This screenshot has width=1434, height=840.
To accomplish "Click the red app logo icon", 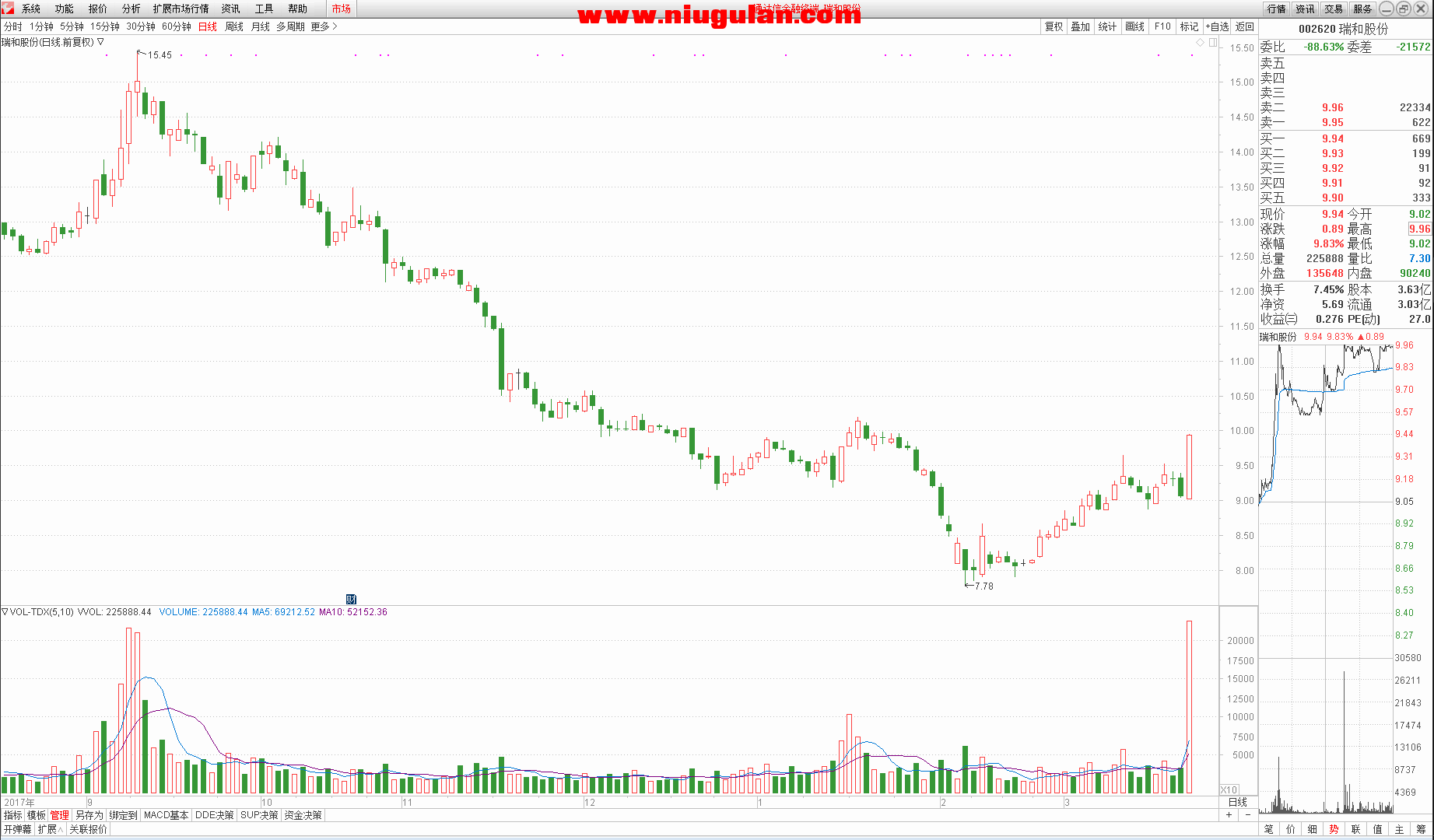I will [8, 8].
